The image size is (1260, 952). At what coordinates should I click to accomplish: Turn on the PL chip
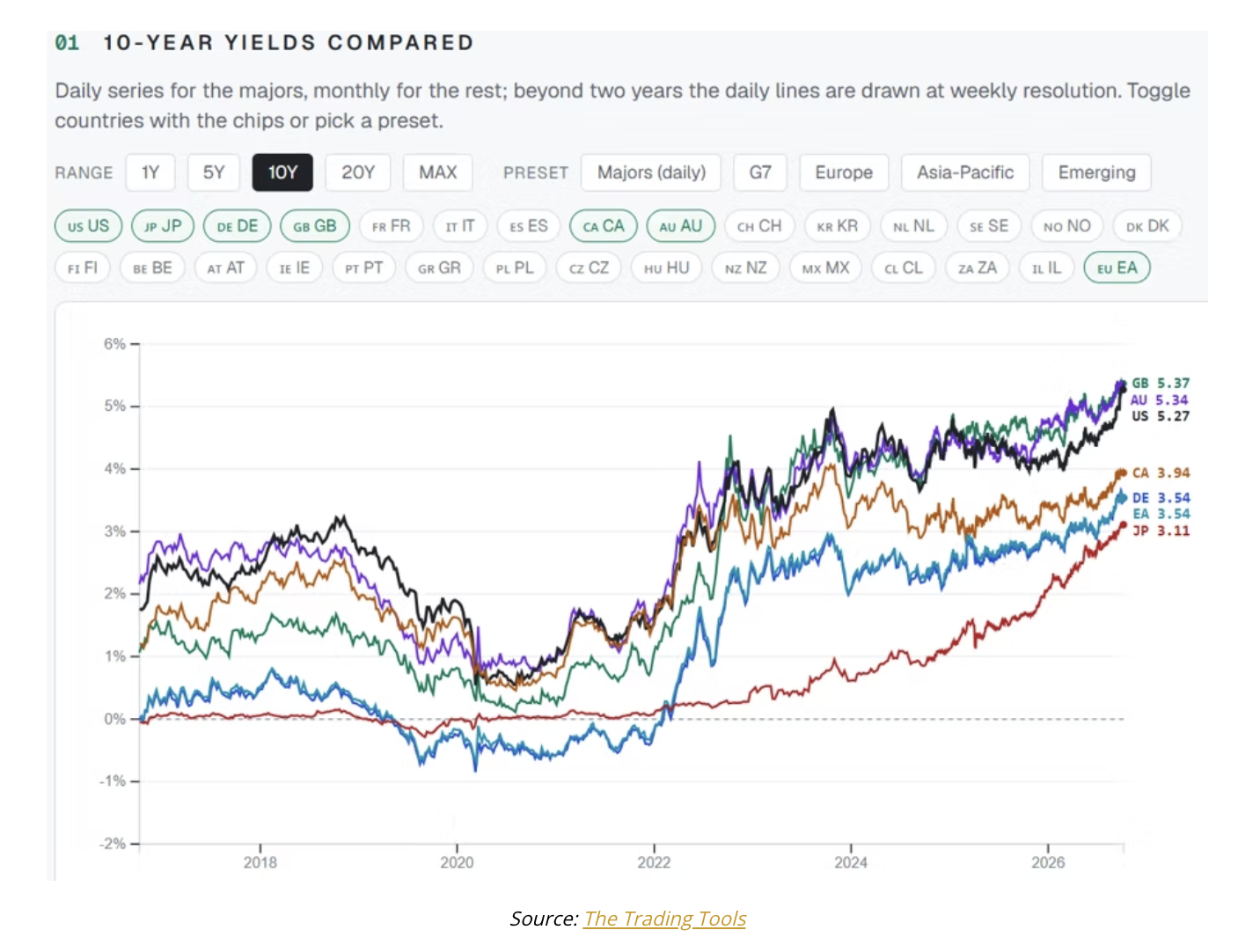click(515, 267)
